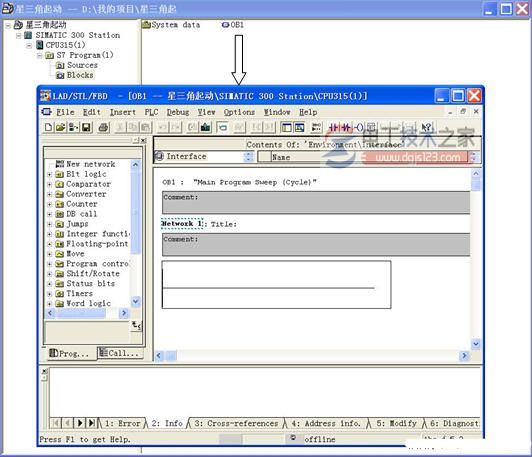Viewport: 532px width, 457px height.
Task: Select the Interface node in declaration table
Action: 182,156
